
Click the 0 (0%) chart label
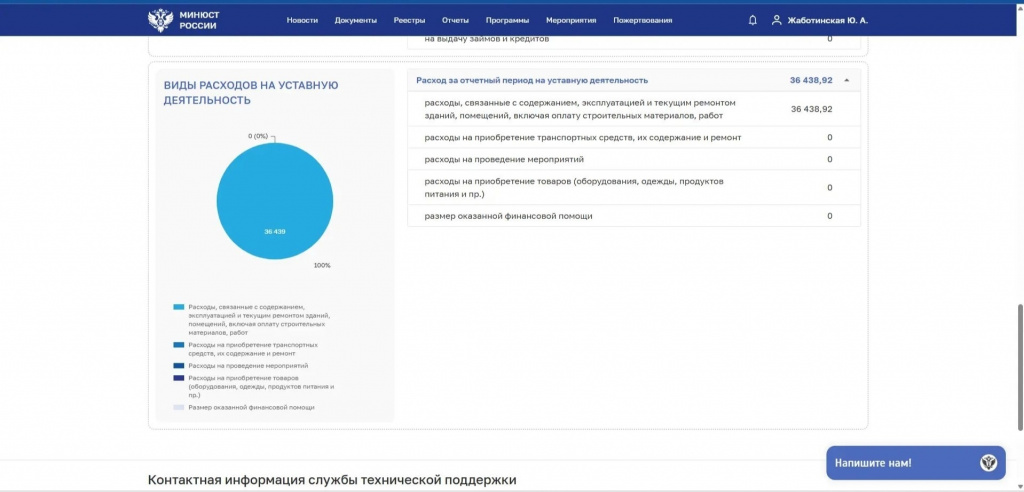258,136
